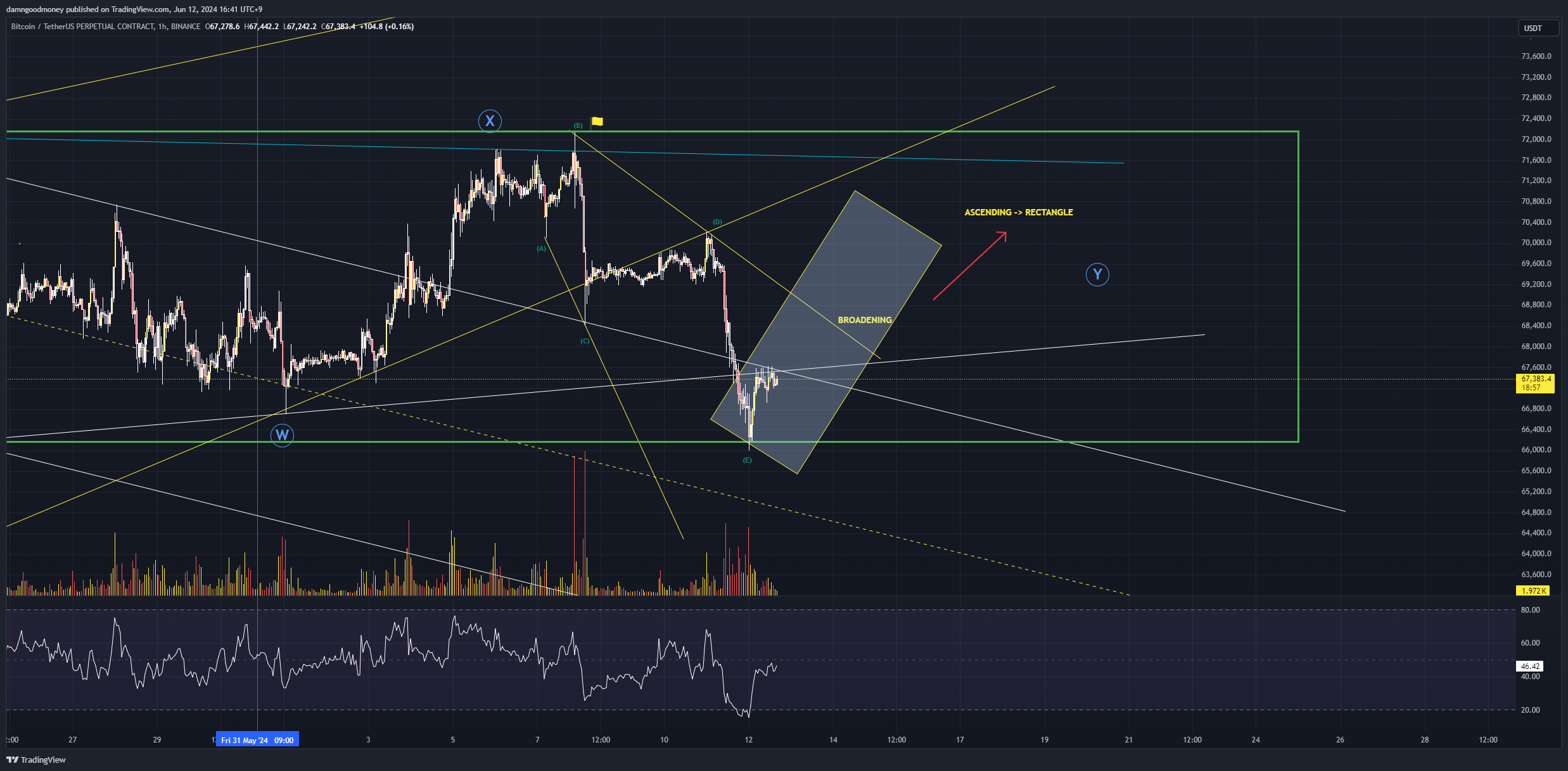The image size is (1568, 771).
Task: Click the 14 date label on time axis
Action: (833, 740)
